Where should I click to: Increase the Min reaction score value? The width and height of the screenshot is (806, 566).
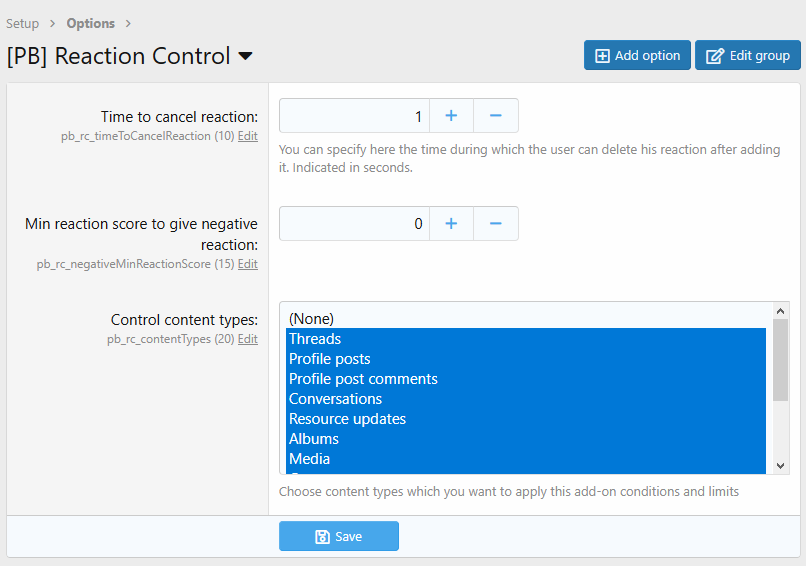coord(451,224)
